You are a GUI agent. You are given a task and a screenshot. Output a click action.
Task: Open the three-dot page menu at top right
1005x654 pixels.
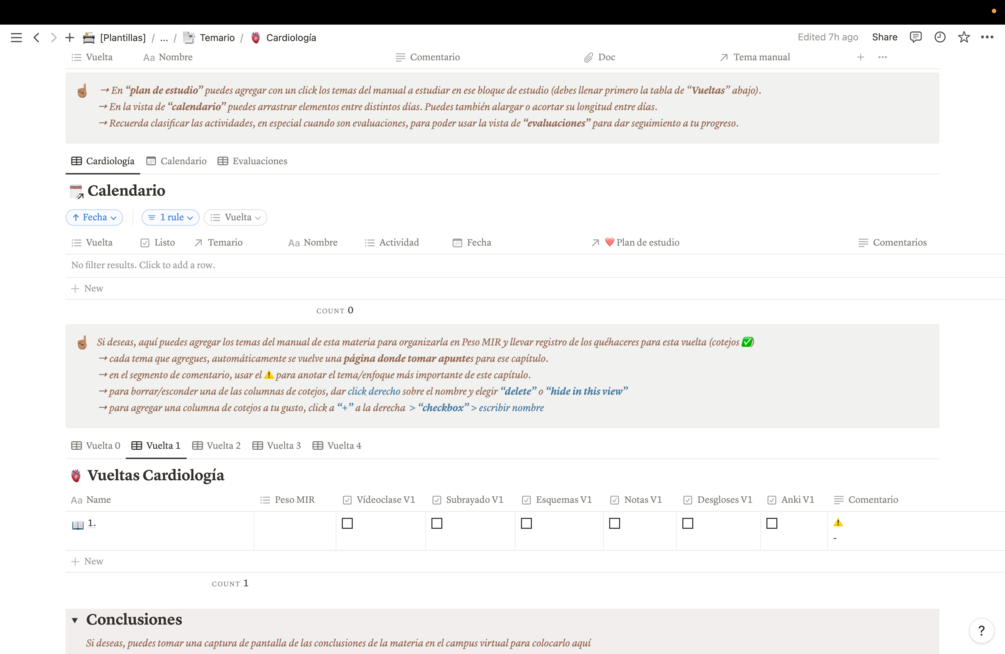[987, 37]
